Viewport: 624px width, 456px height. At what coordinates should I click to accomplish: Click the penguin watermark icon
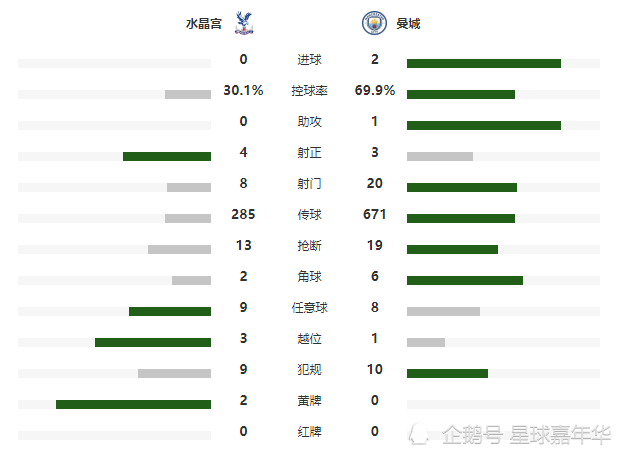click(419, 434)
